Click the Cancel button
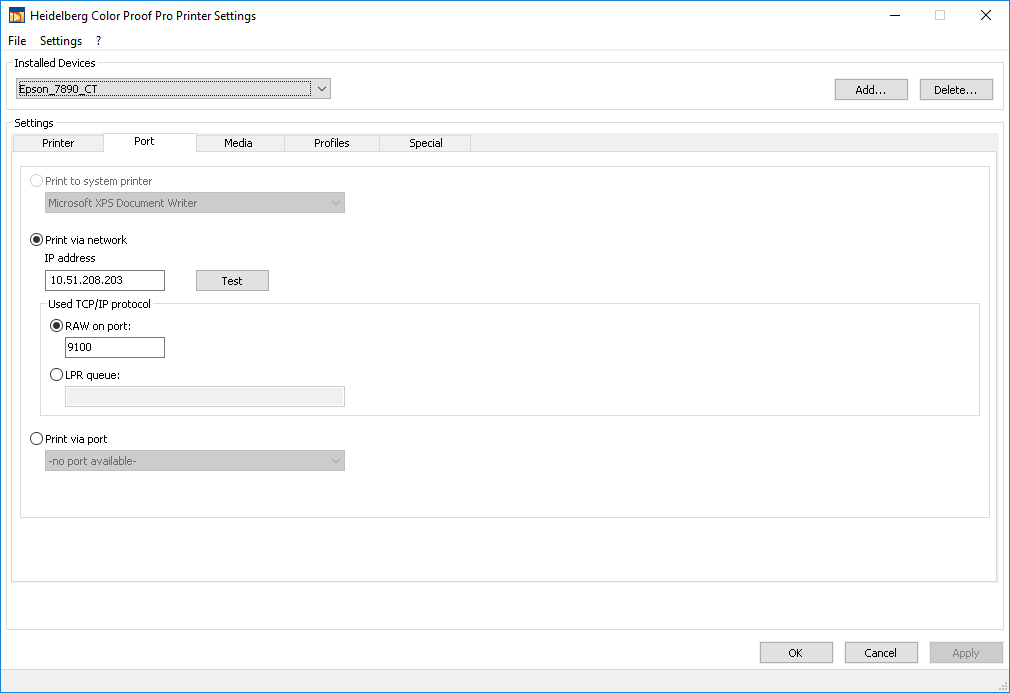Screen dimensions: 1010x693 coord(881,652)
